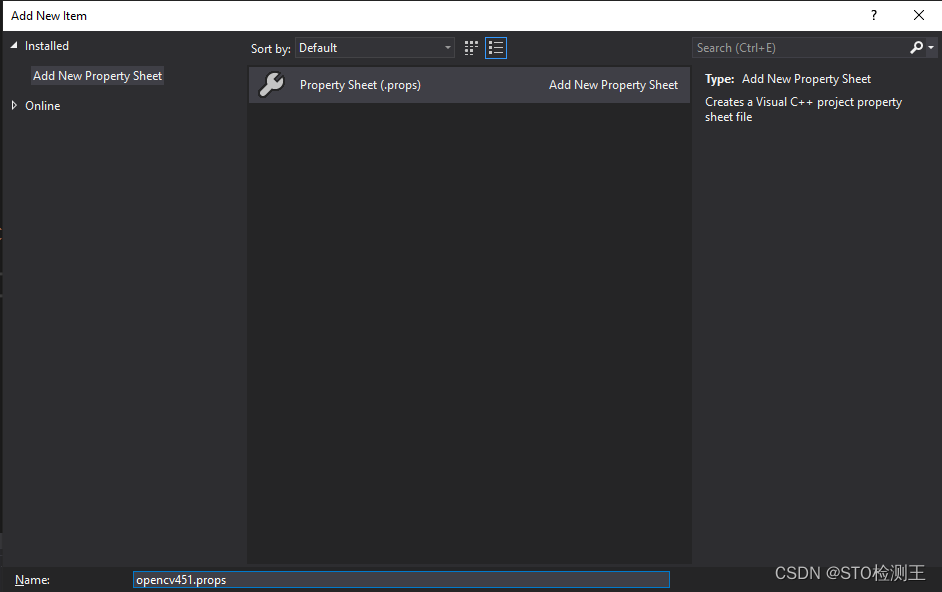Image resolution: width=942 pixels, height=592 pixels.
Task: Click the Name input field
Action: click(x=400, y=579)
